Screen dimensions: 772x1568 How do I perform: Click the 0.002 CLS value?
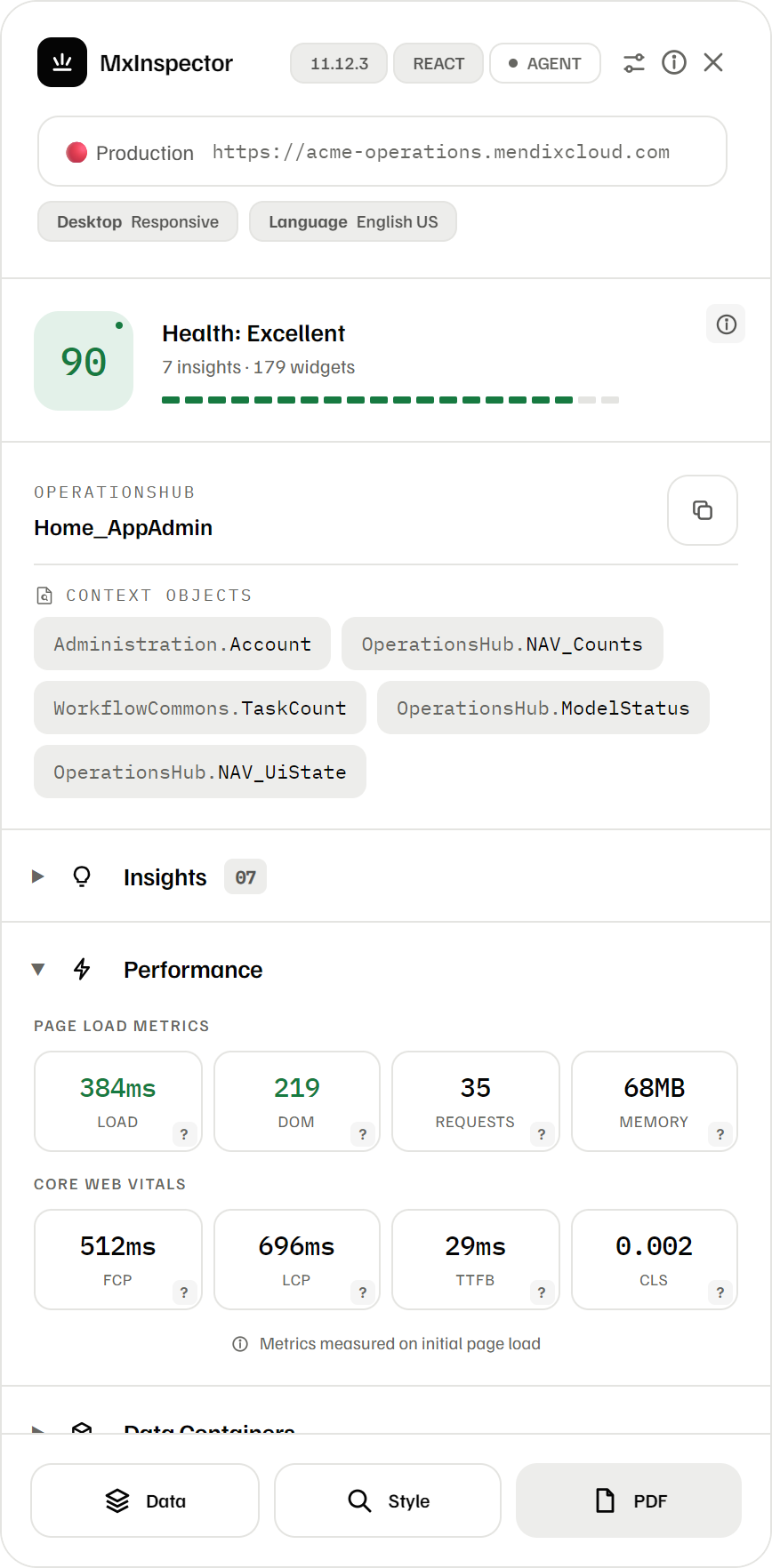(x=655, y=1246)
